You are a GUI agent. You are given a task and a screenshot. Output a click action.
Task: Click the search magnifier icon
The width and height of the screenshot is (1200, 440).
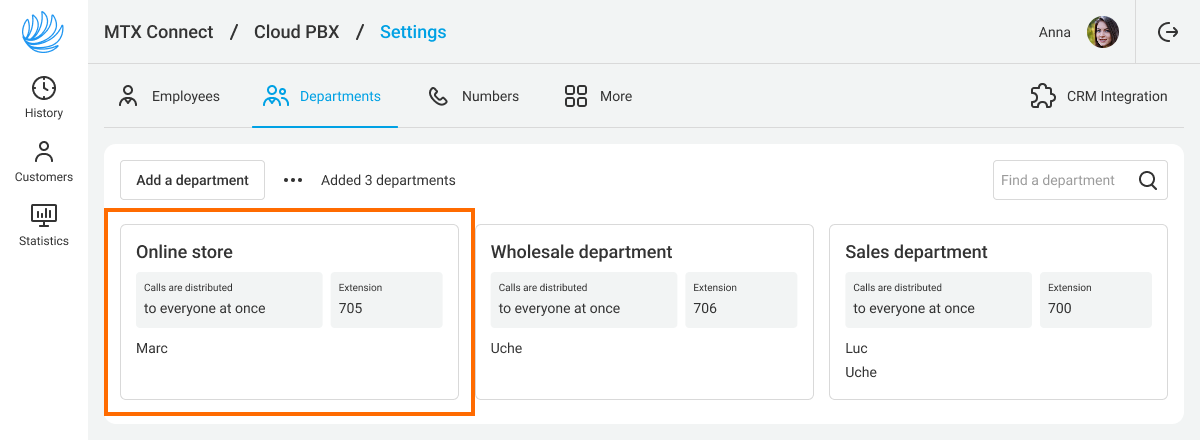point(1148,181)
